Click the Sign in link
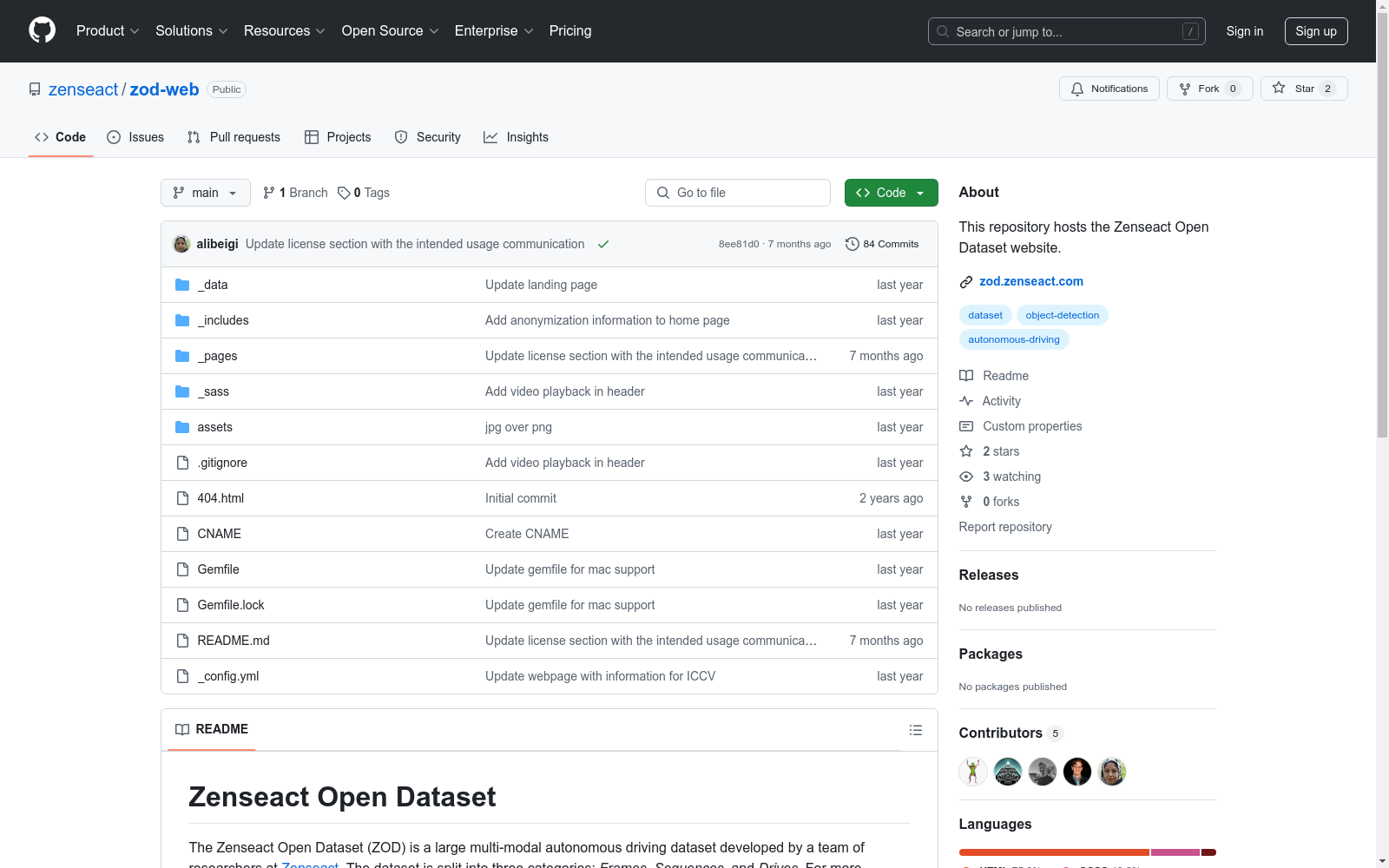The width and height of the screenshot is (1389, 868). (x=1245, y=31)
